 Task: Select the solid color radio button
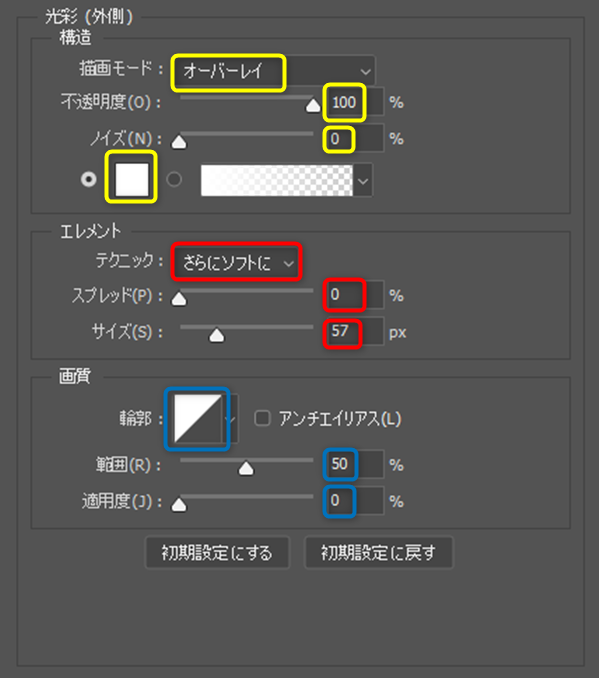[x=89, y=179]
